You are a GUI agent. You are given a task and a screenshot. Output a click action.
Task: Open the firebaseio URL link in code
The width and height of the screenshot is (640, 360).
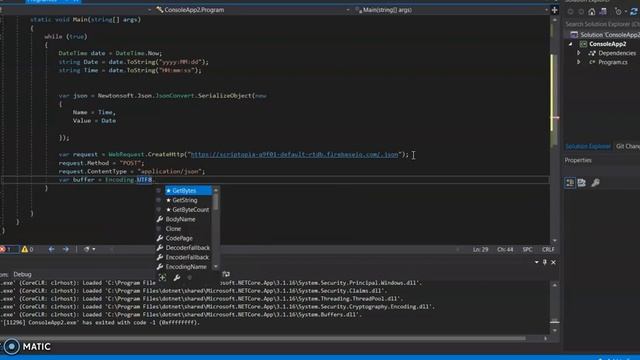pyautogui.click(x=294, y=154)
